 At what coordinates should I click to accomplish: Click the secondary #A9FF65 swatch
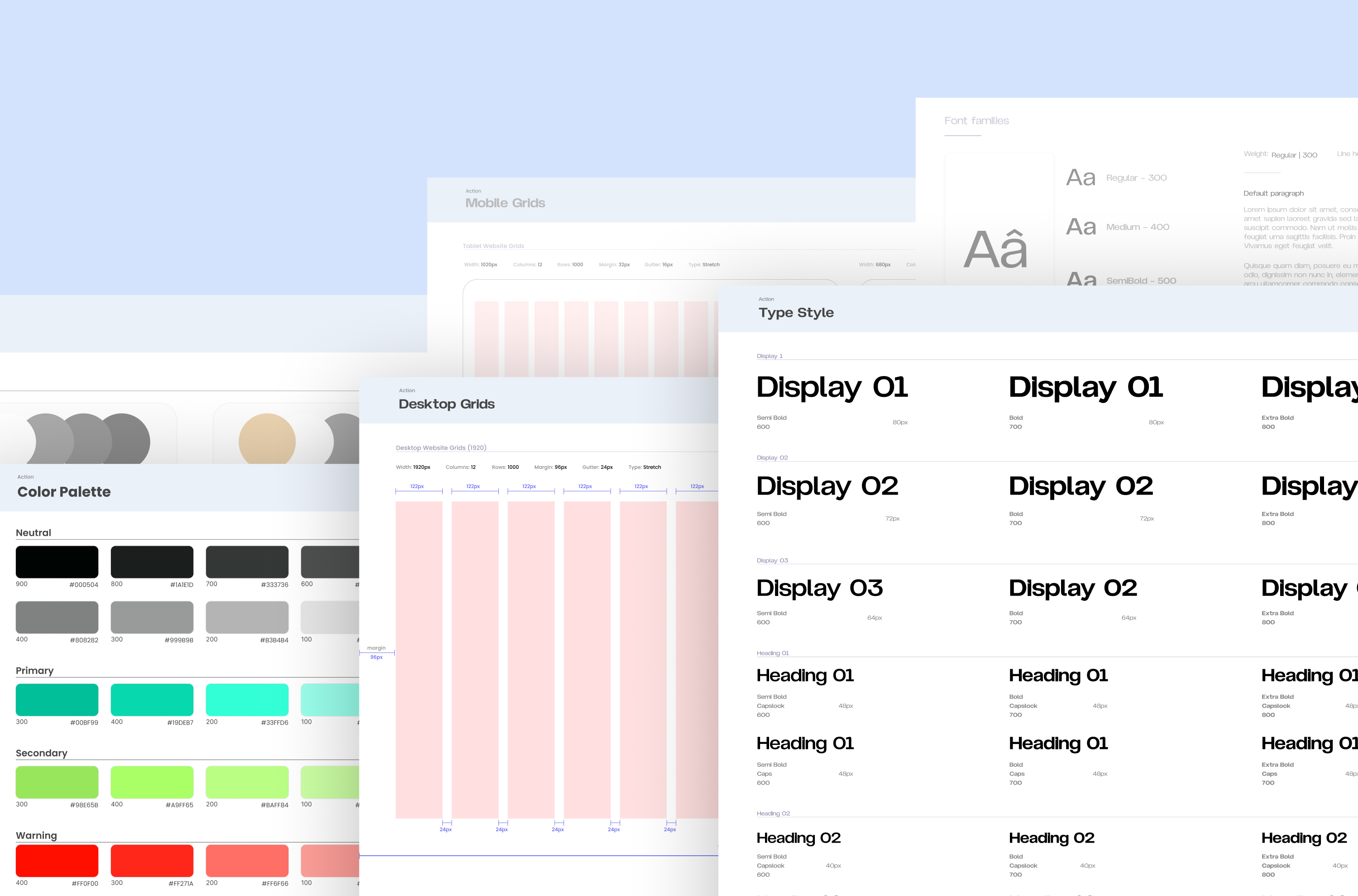pyautogui.click(x=152, y=782)
